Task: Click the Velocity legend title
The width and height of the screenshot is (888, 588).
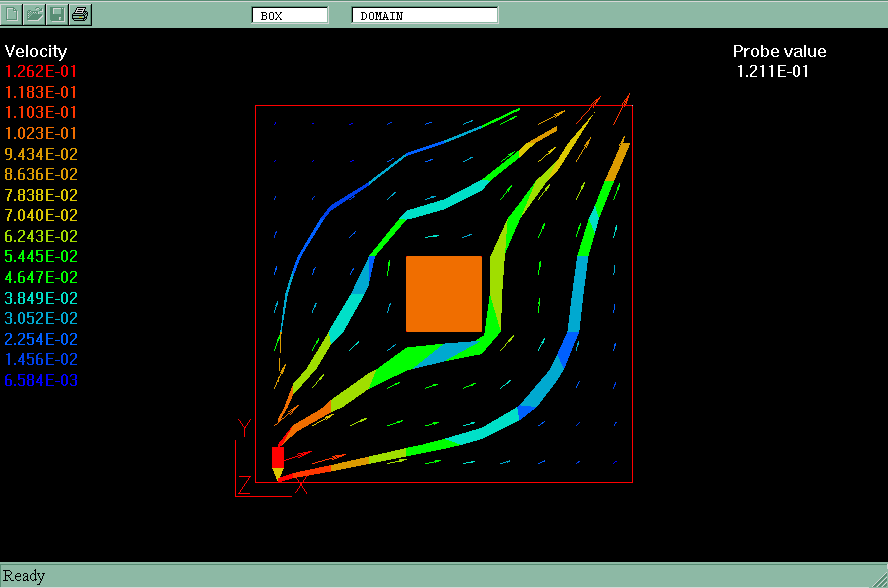Action: tap(36, 51)
